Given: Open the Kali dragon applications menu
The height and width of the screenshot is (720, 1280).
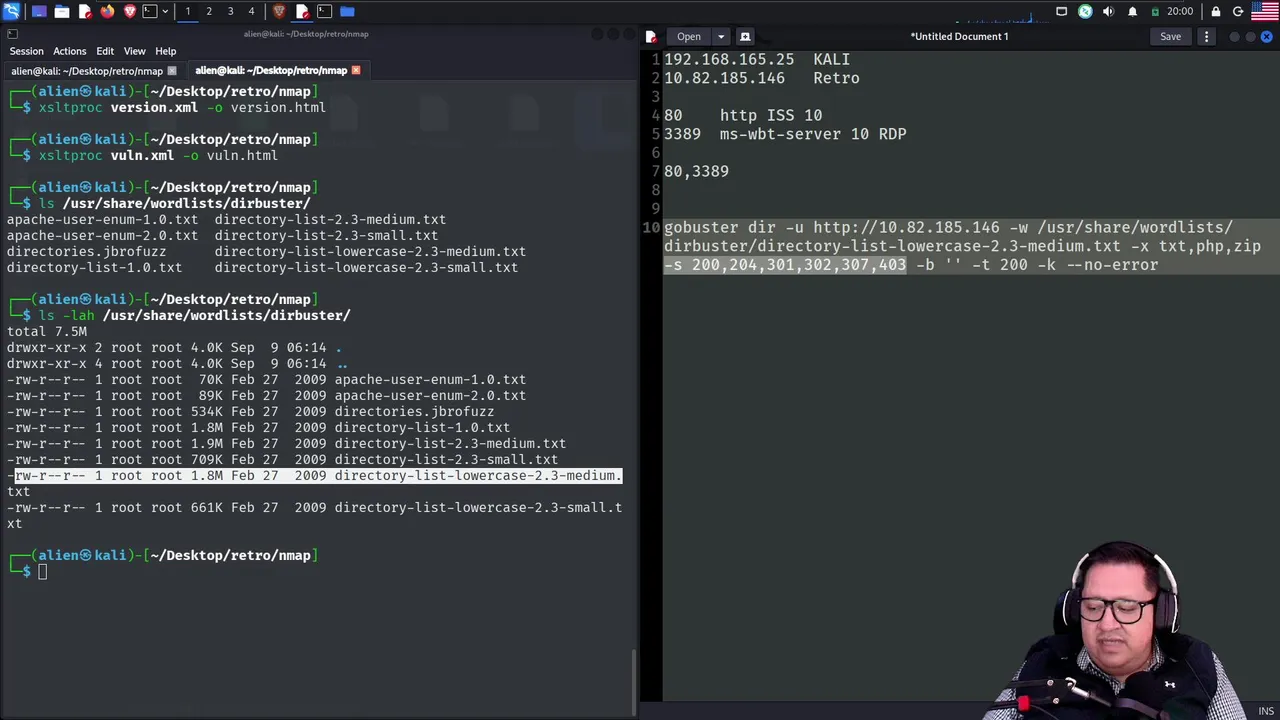Looking at the screenshot, I should 12,11.
